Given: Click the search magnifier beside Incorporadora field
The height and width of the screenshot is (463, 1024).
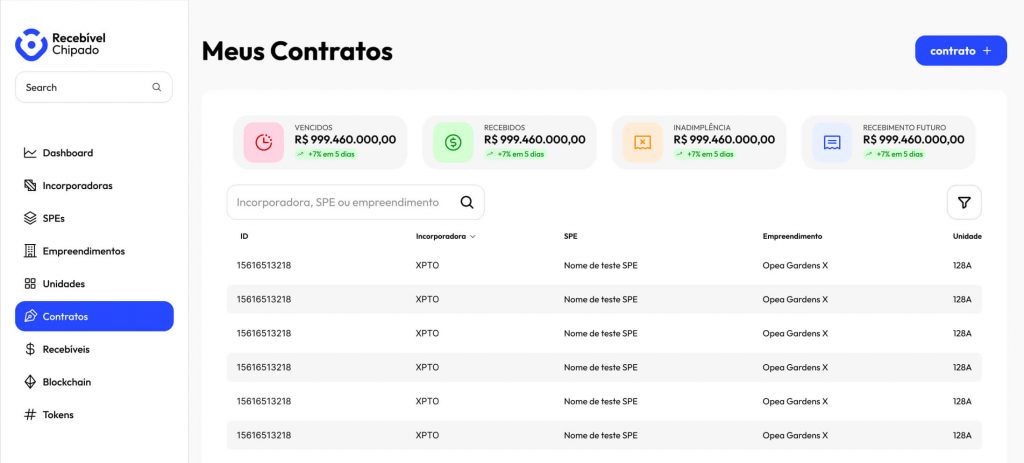Looking at the screenshot, I should (x=467, y=202).
